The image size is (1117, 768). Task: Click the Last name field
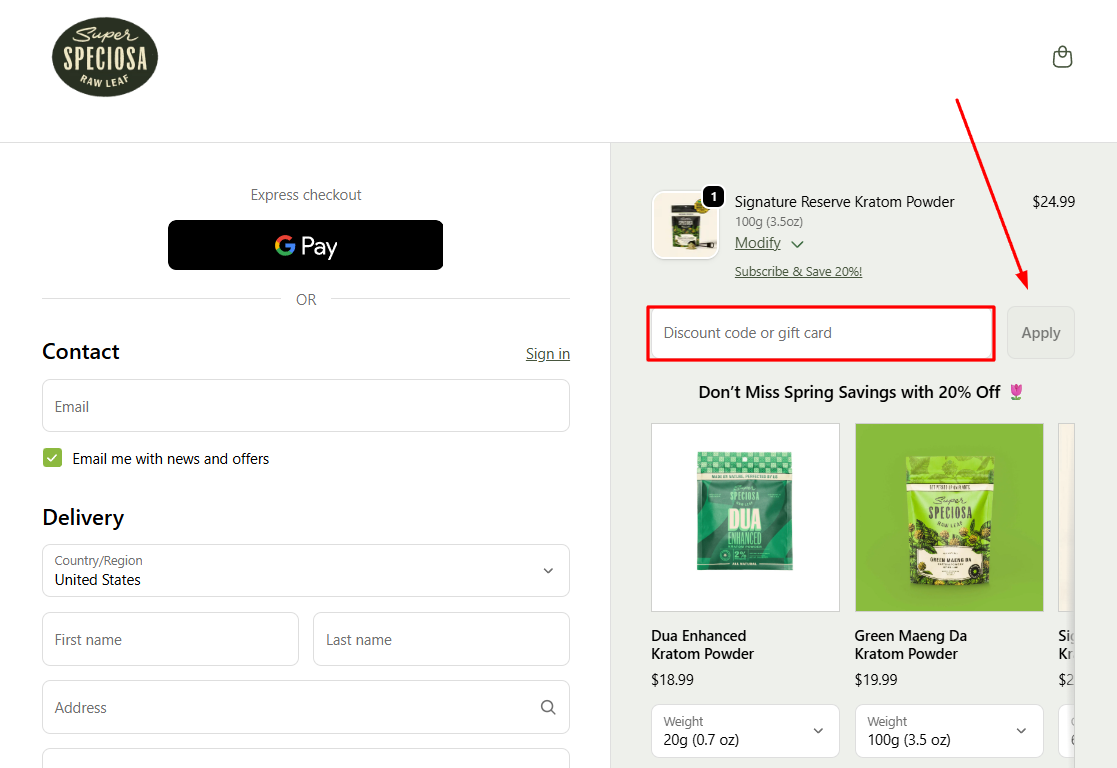(x=441, y=639)
